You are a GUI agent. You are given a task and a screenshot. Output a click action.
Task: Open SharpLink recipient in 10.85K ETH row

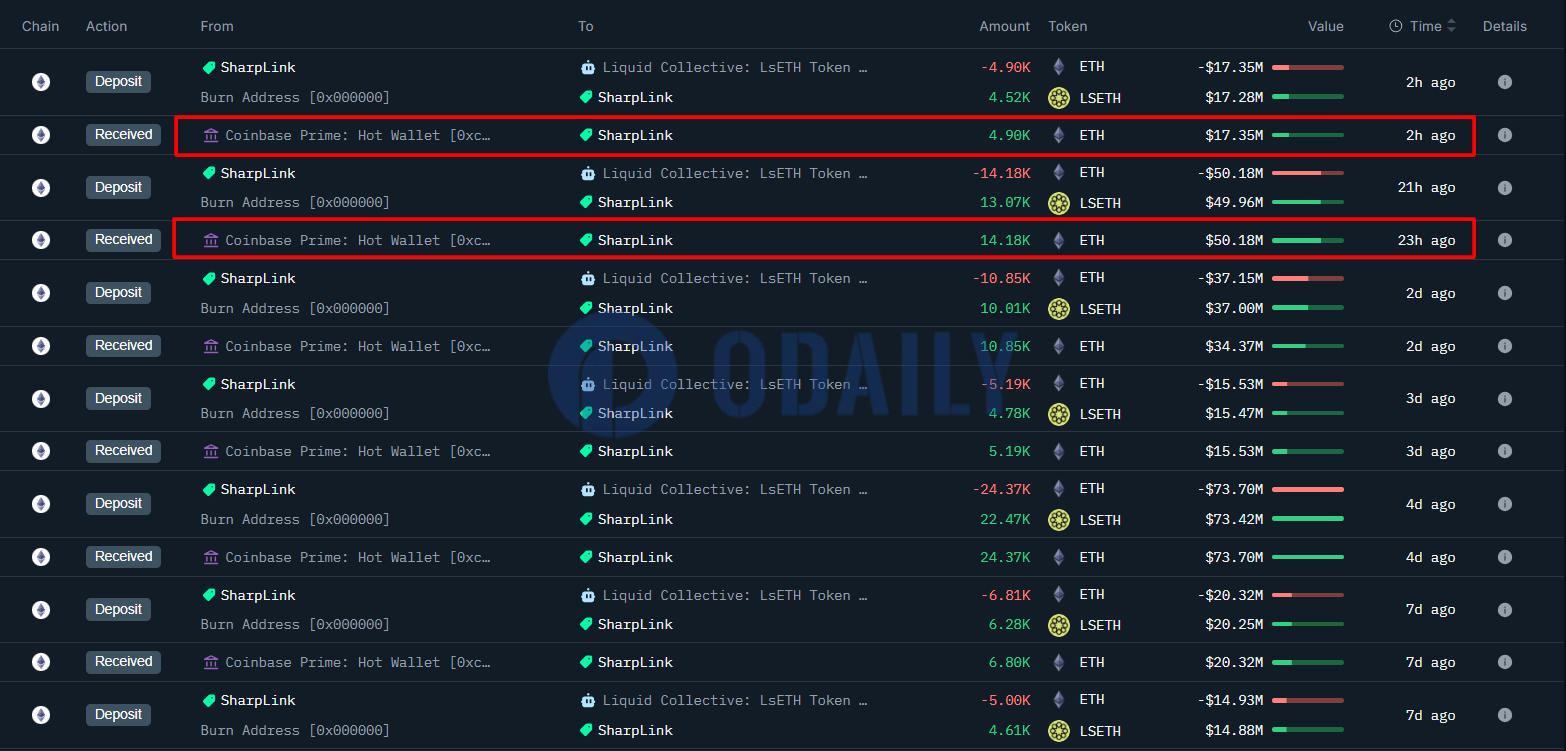click(x=635, y=346)
